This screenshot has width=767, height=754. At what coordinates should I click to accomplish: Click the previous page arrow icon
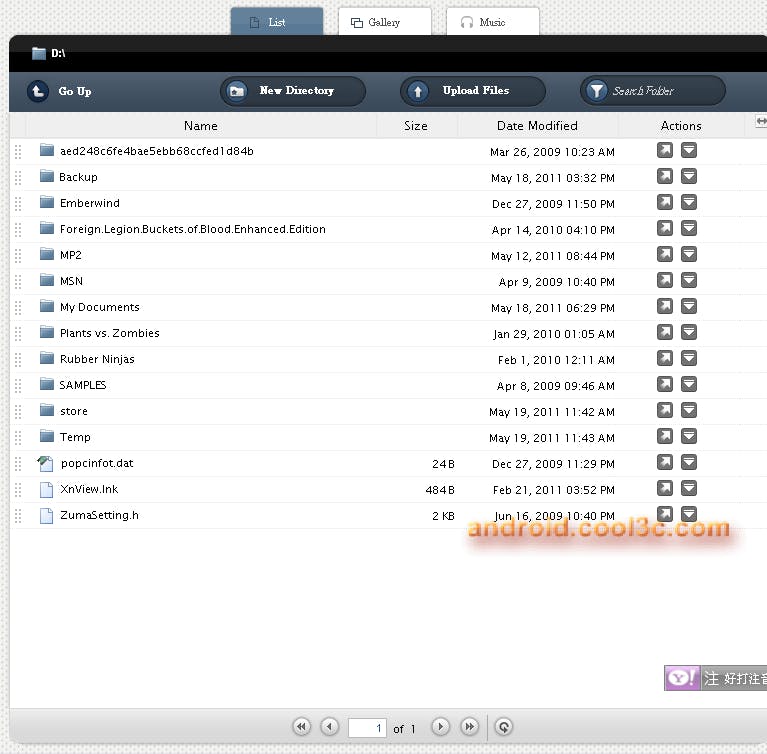(330, 727)
